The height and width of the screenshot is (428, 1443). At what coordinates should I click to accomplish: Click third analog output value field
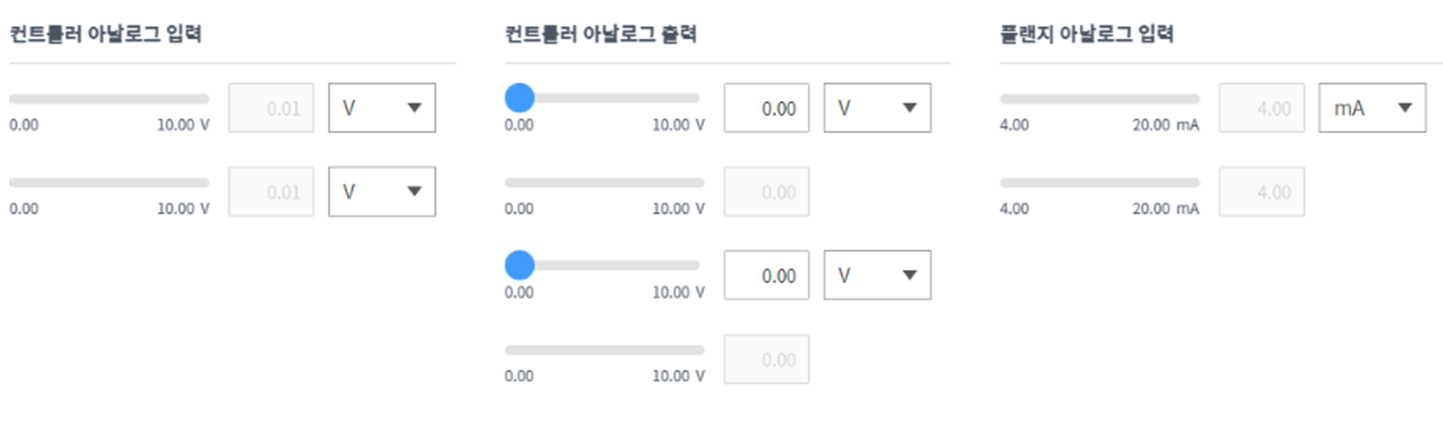point(766,276)
